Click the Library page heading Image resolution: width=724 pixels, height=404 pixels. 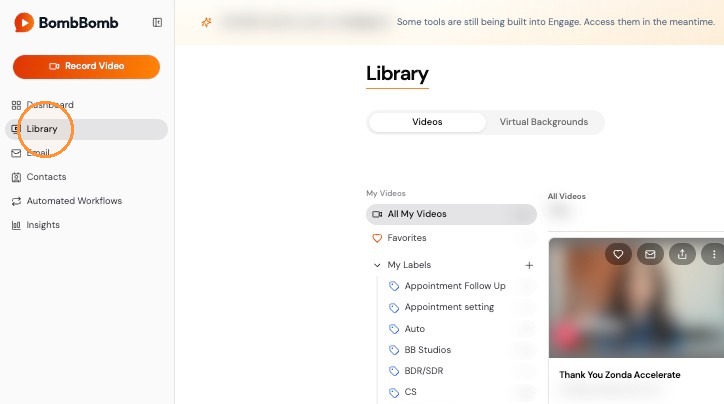(x=397, y=74)
